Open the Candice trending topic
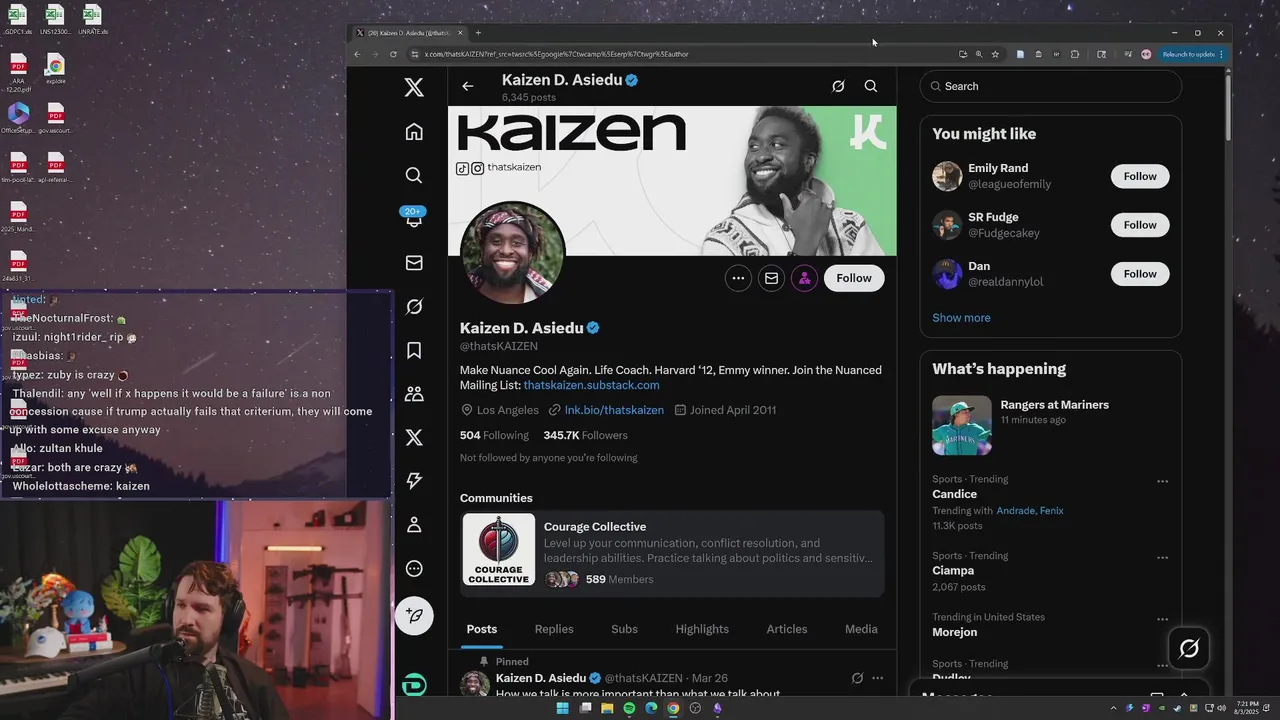 pyautogui.click(x=955, y=494)
